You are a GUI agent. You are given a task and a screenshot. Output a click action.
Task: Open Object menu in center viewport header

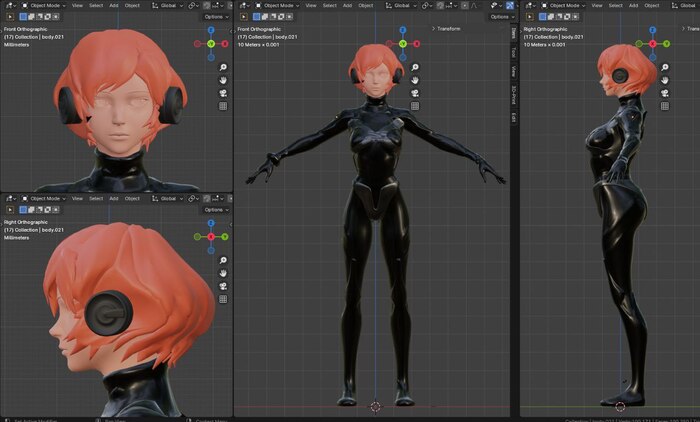point(366,5)
